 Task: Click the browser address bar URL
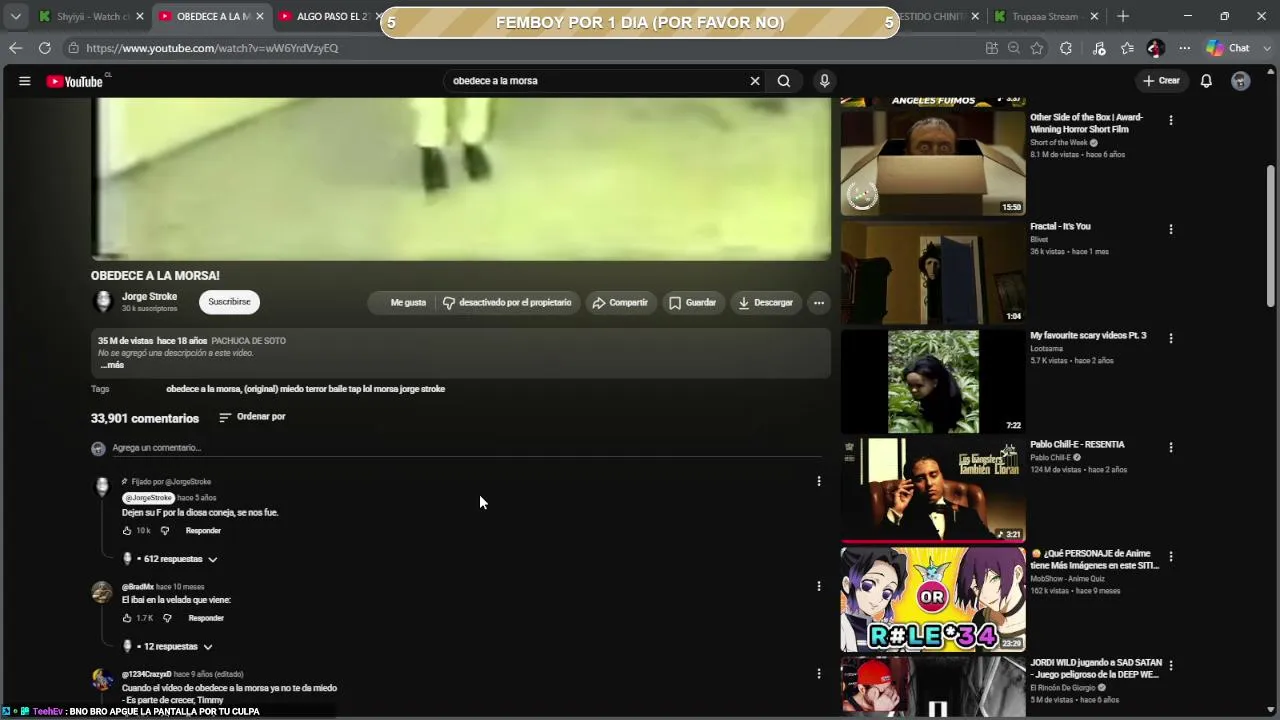point(212,48)
